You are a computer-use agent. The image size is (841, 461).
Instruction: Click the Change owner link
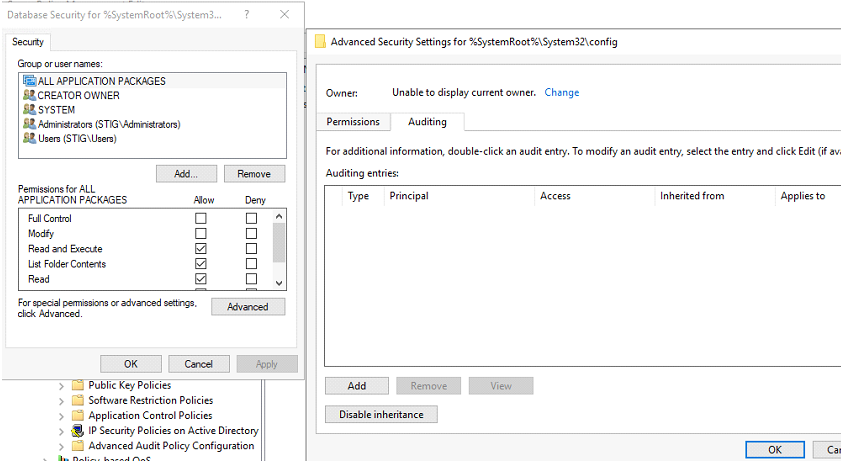[561, 93]
